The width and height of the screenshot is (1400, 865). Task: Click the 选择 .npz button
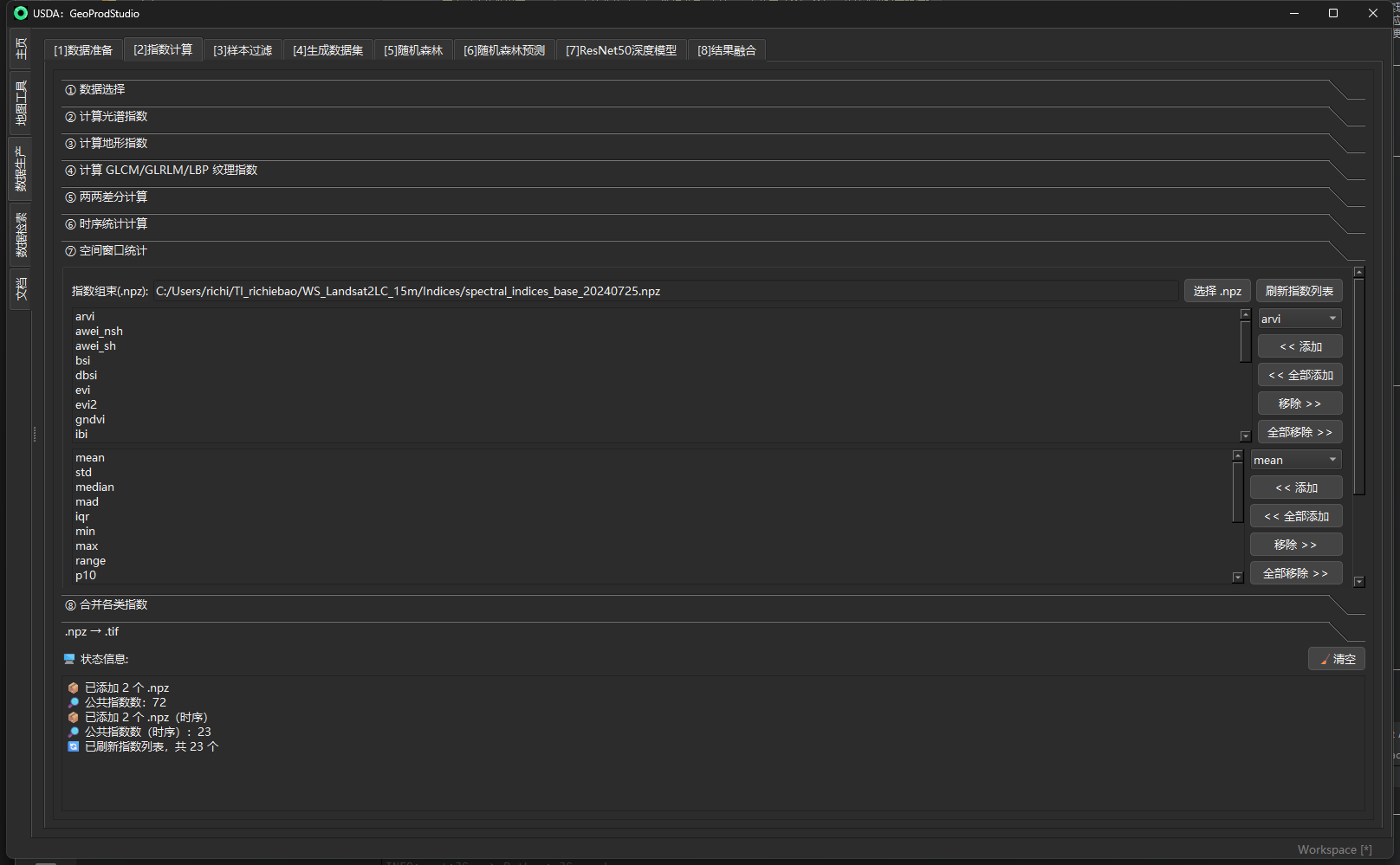pyautogui.click(x=1216, y=291)
